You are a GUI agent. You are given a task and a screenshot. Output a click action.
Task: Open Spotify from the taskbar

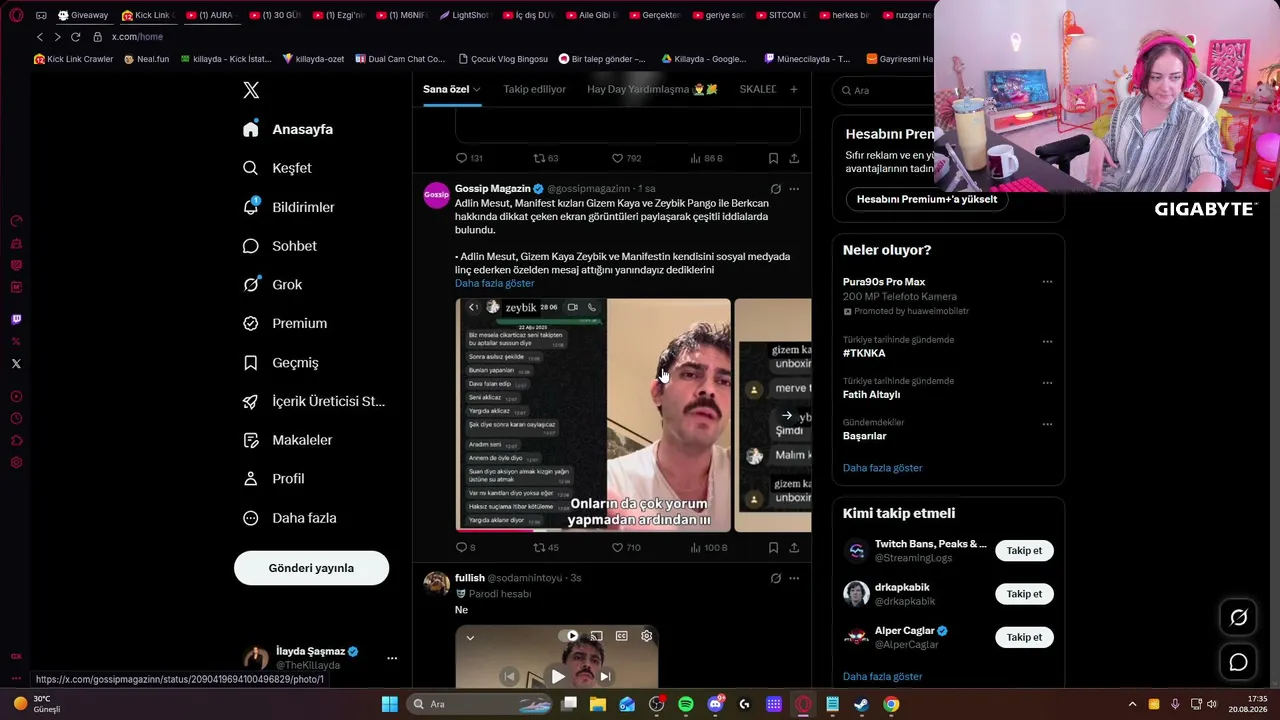[686, 704]
